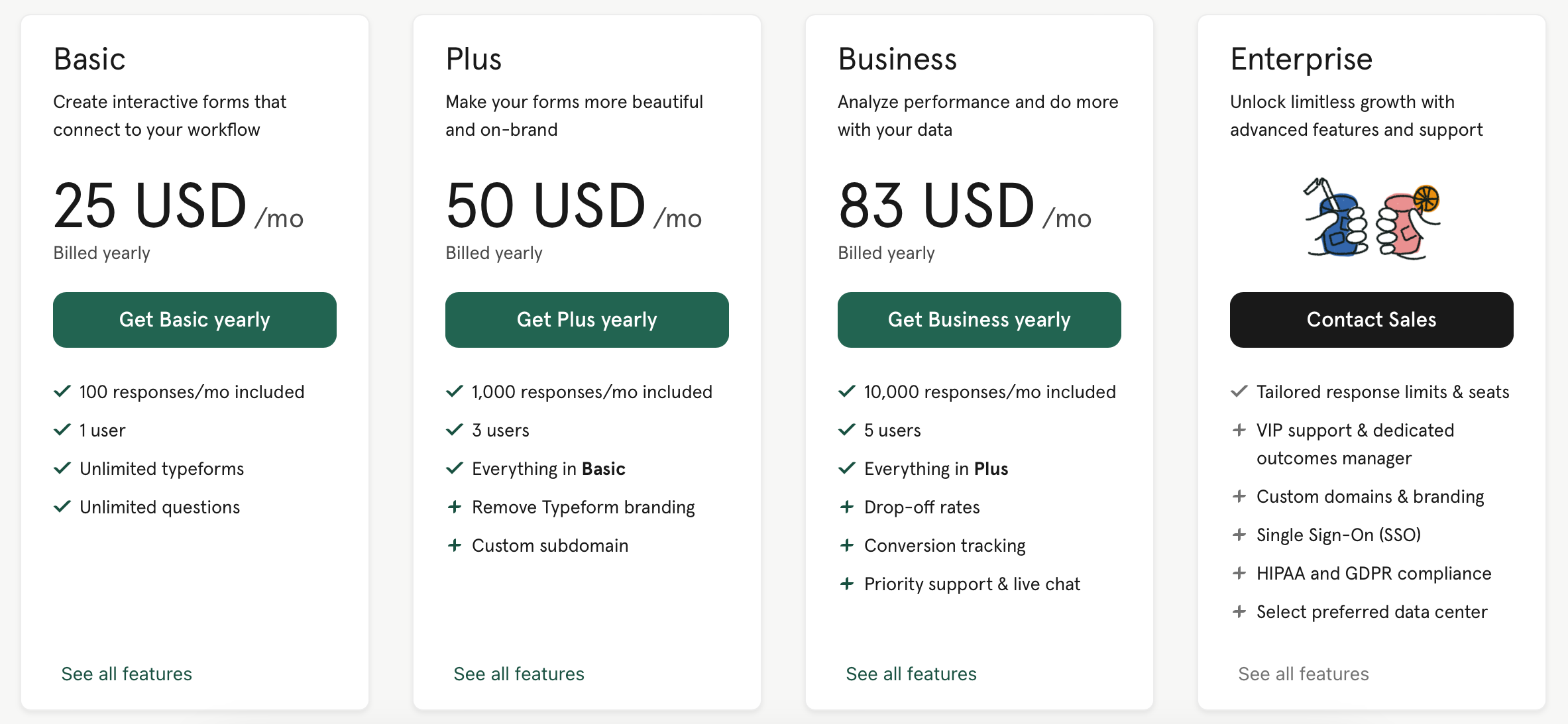This screenshot has height=724, width=1568.
Task: Choose Get Business yearly plan
Action: coord(979,320)
